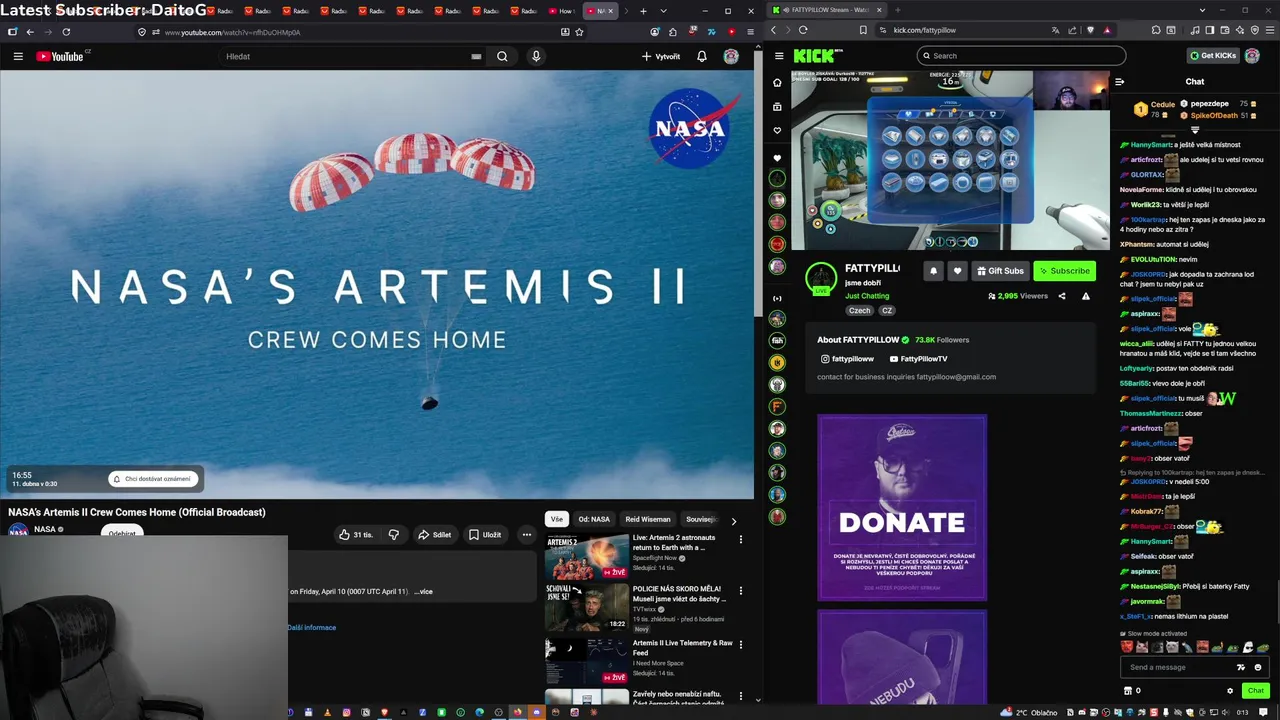
Task: Focus the YouTube Hledat search field
Action: click(x=353, y=56)
